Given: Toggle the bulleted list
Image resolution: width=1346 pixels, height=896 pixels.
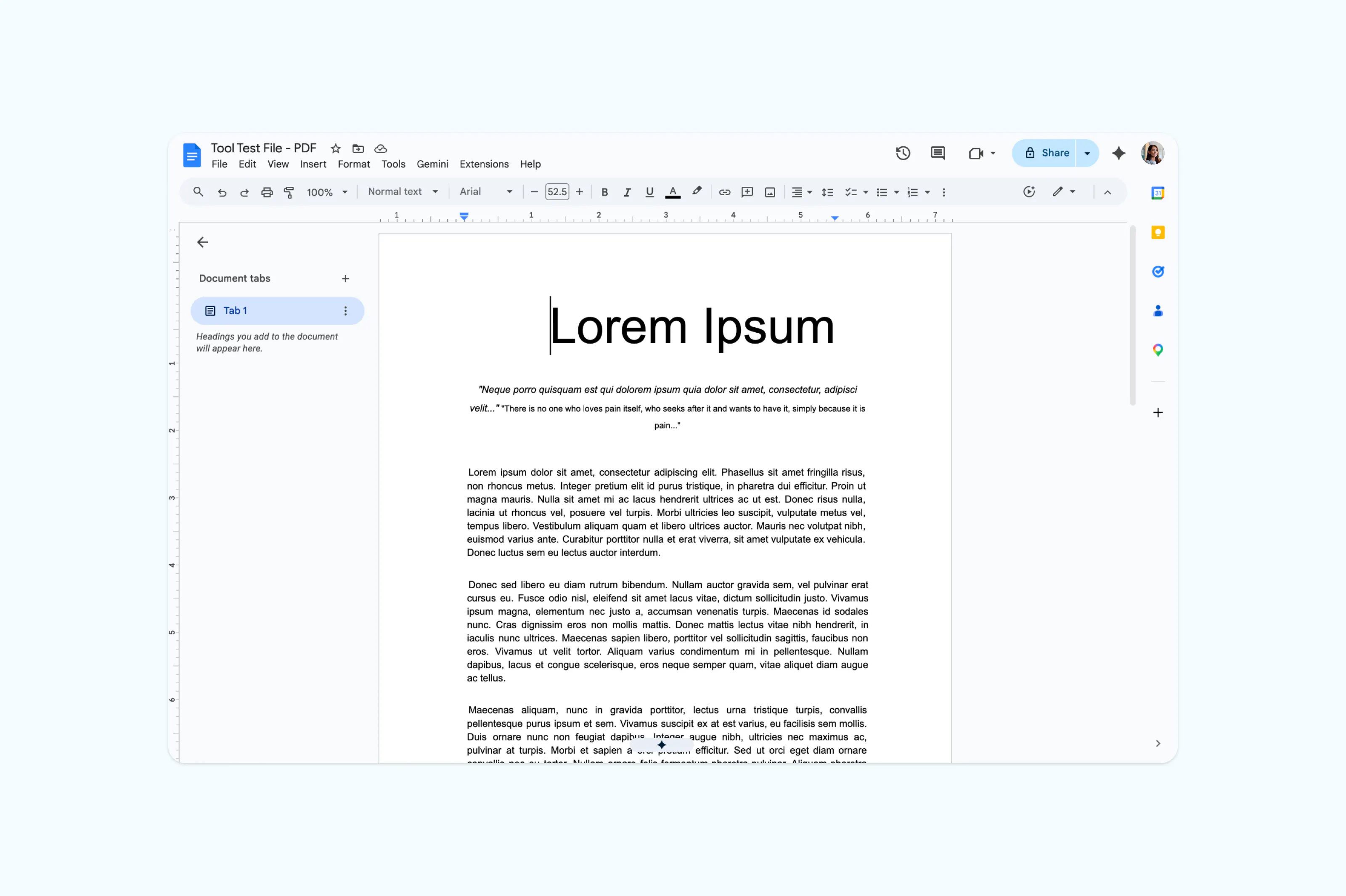Looking at the screenshot, I should (882, 193).
